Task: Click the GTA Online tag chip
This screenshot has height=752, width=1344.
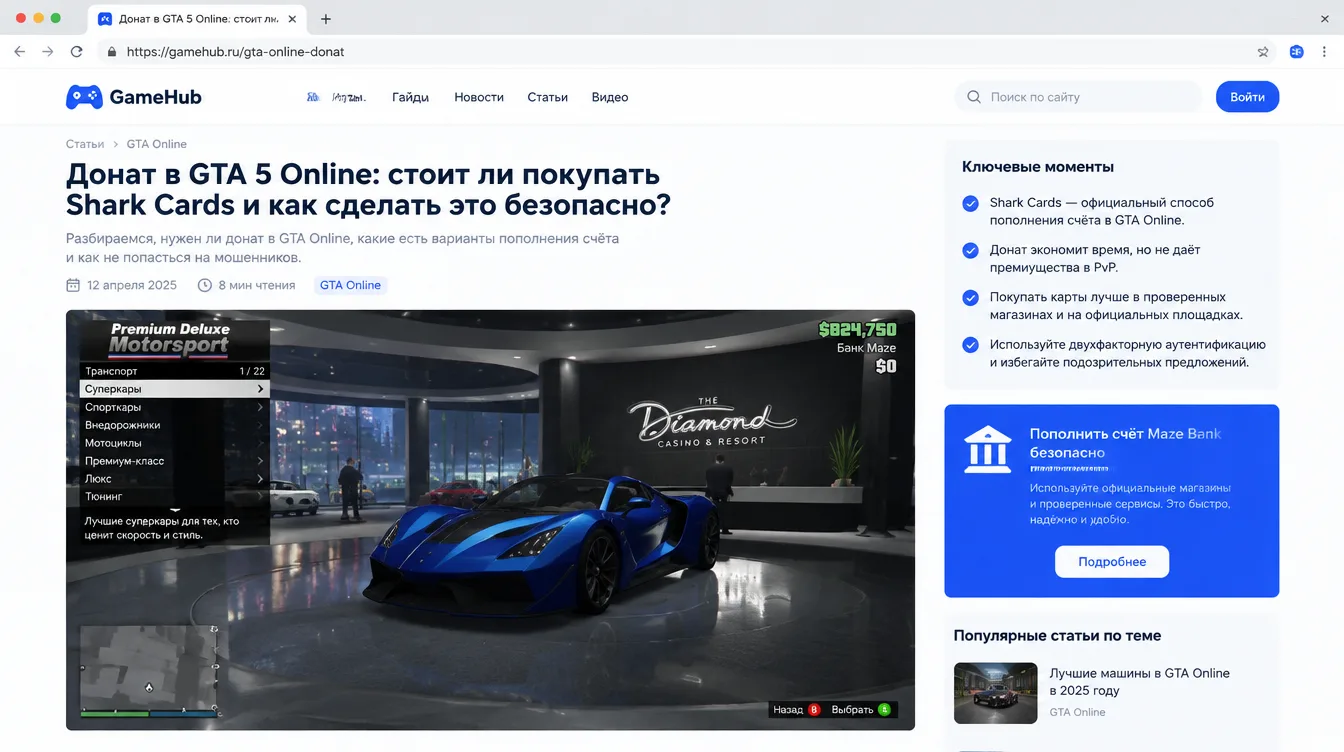Action: (x=350, y=285)
